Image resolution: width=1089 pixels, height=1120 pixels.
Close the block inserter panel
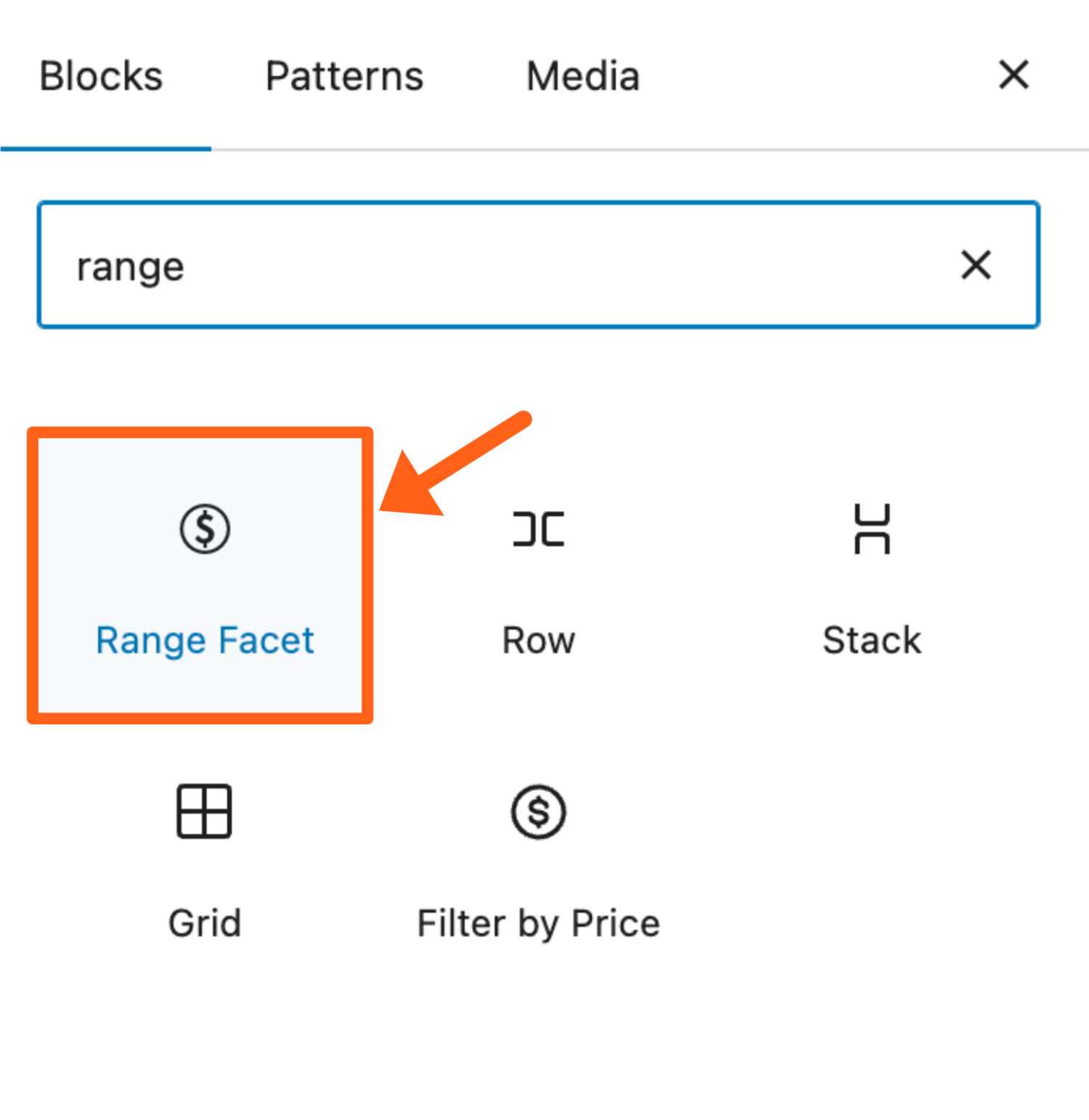(1013, 75)
